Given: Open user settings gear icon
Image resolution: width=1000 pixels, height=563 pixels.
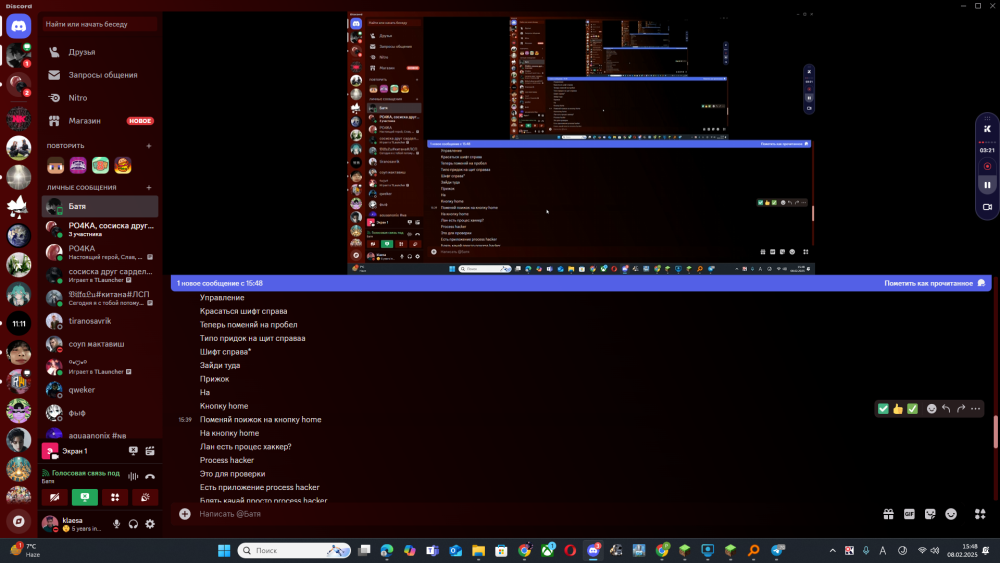Looking at the screenshot, I should [150, 524].
